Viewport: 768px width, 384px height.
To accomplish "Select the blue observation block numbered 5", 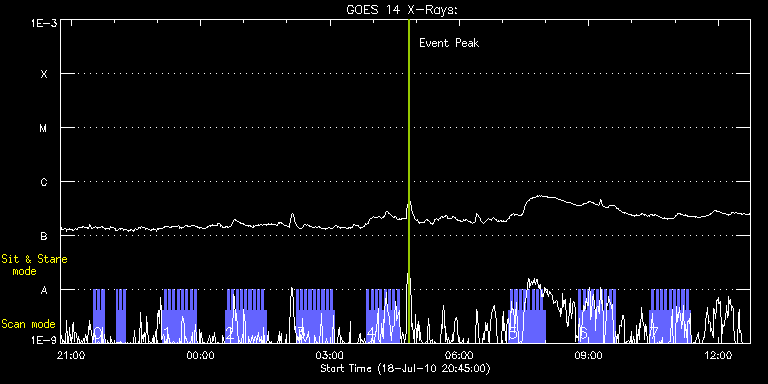I will tap(528, 316).
